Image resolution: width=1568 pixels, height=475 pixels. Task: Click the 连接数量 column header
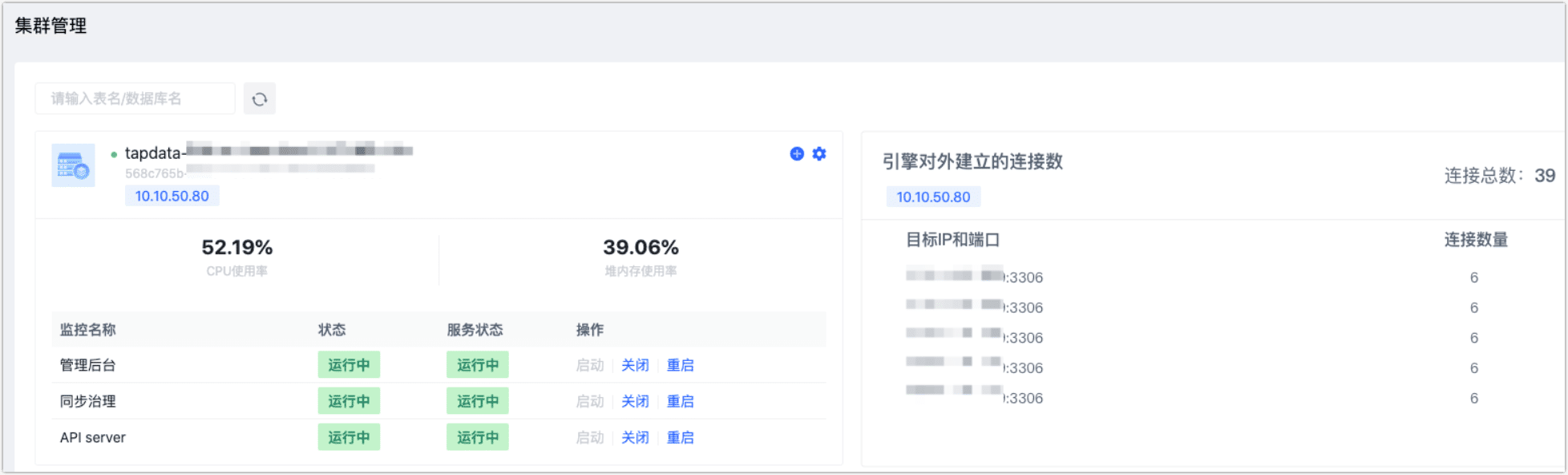pyautogui.click(x=1477, y=240)
